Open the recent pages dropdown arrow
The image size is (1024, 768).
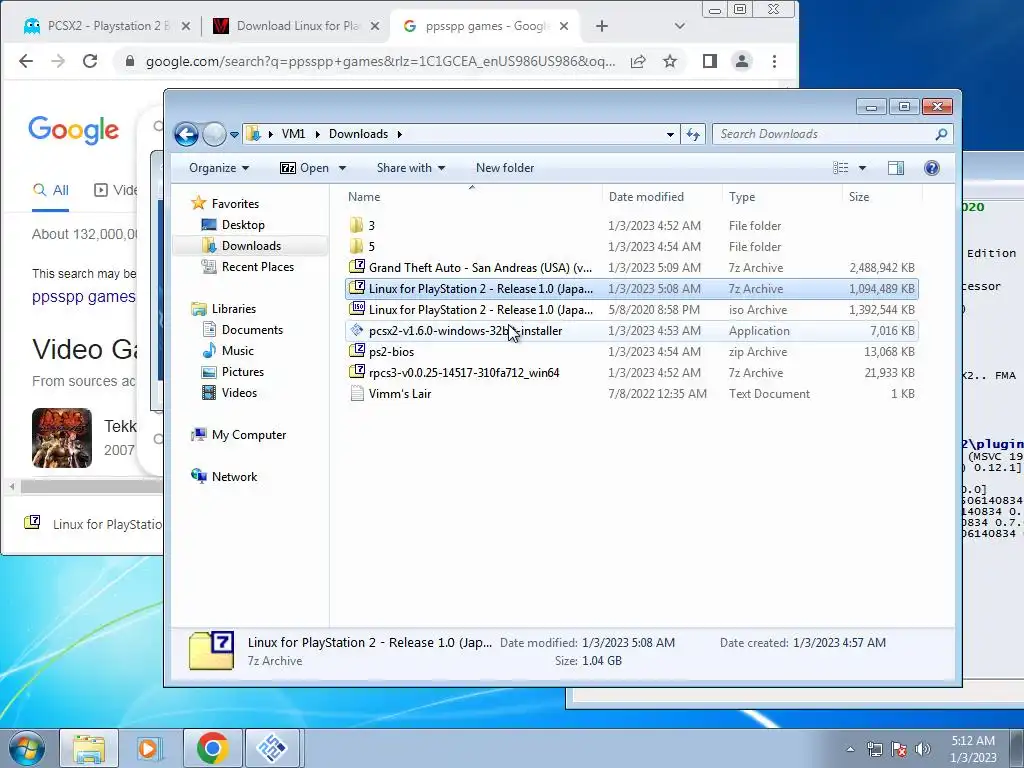click(x=234, y=135)
